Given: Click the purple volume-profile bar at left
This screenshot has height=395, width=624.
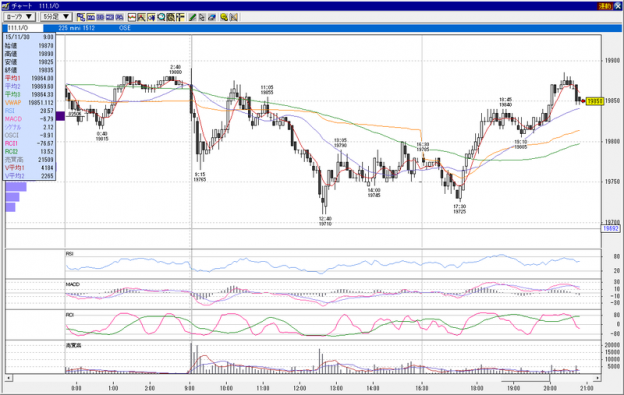Looking at the screenshot, I should click(60, 116).
